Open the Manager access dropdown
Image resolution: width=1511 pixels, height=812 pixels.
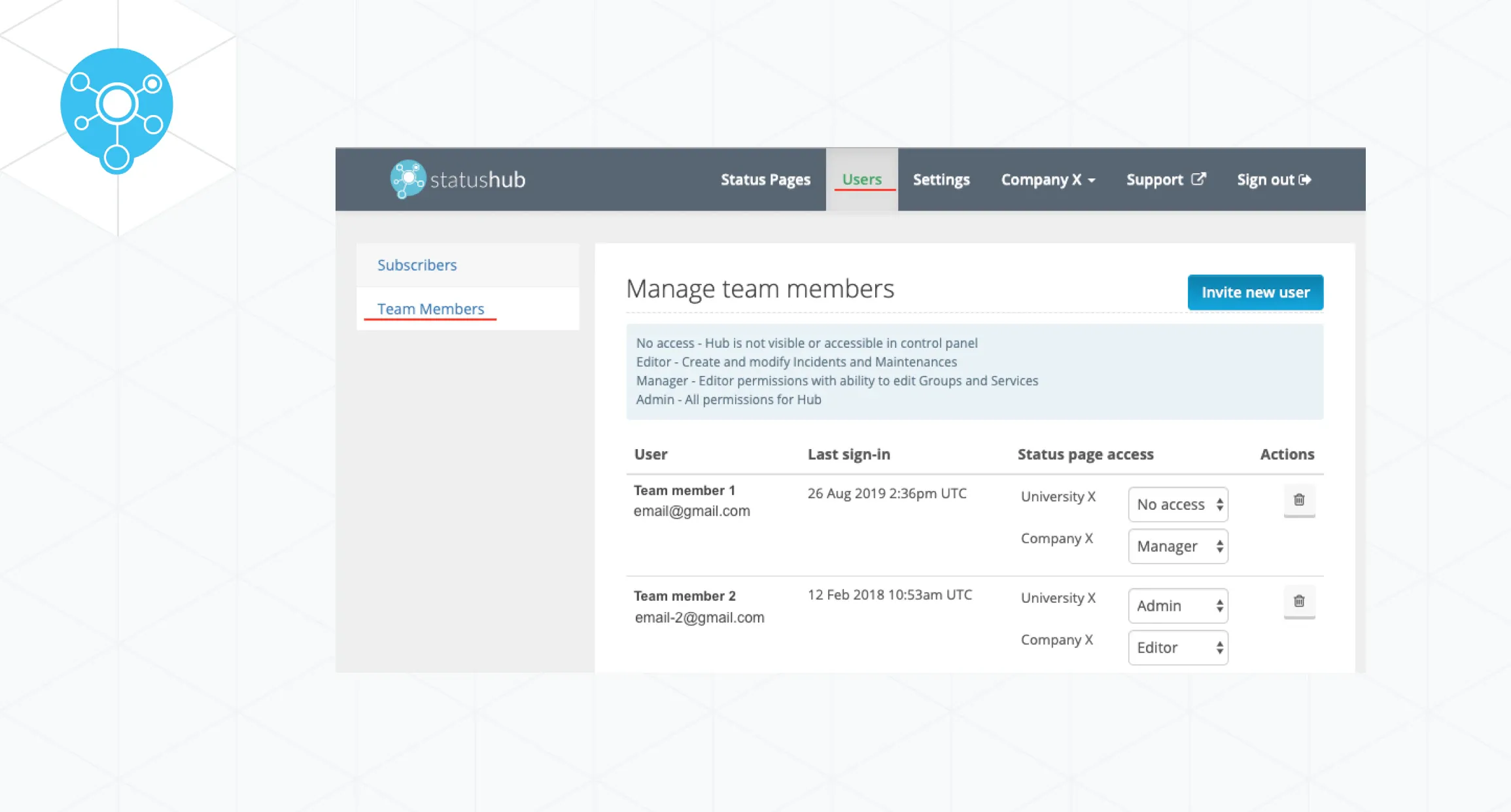pos(1177,547)
